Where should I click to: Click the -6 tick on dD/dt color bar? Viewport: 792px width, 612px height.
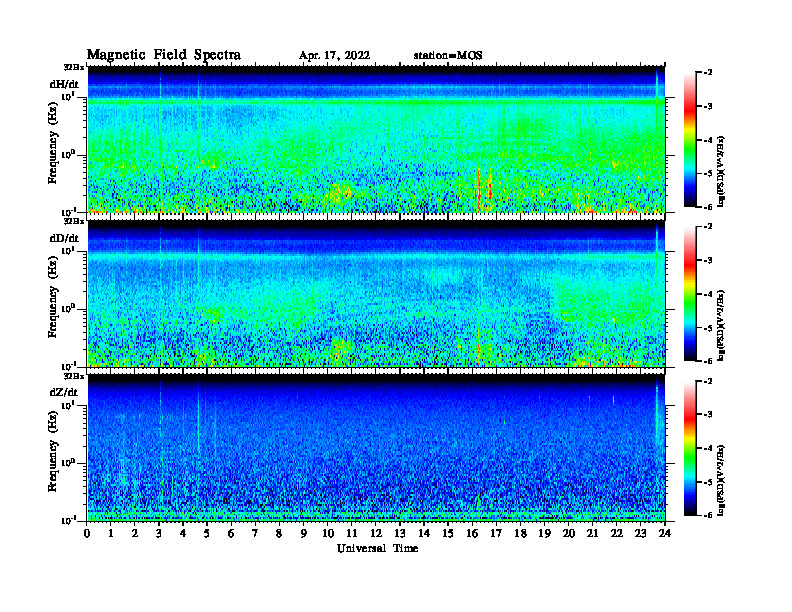[x=708, y=361]
